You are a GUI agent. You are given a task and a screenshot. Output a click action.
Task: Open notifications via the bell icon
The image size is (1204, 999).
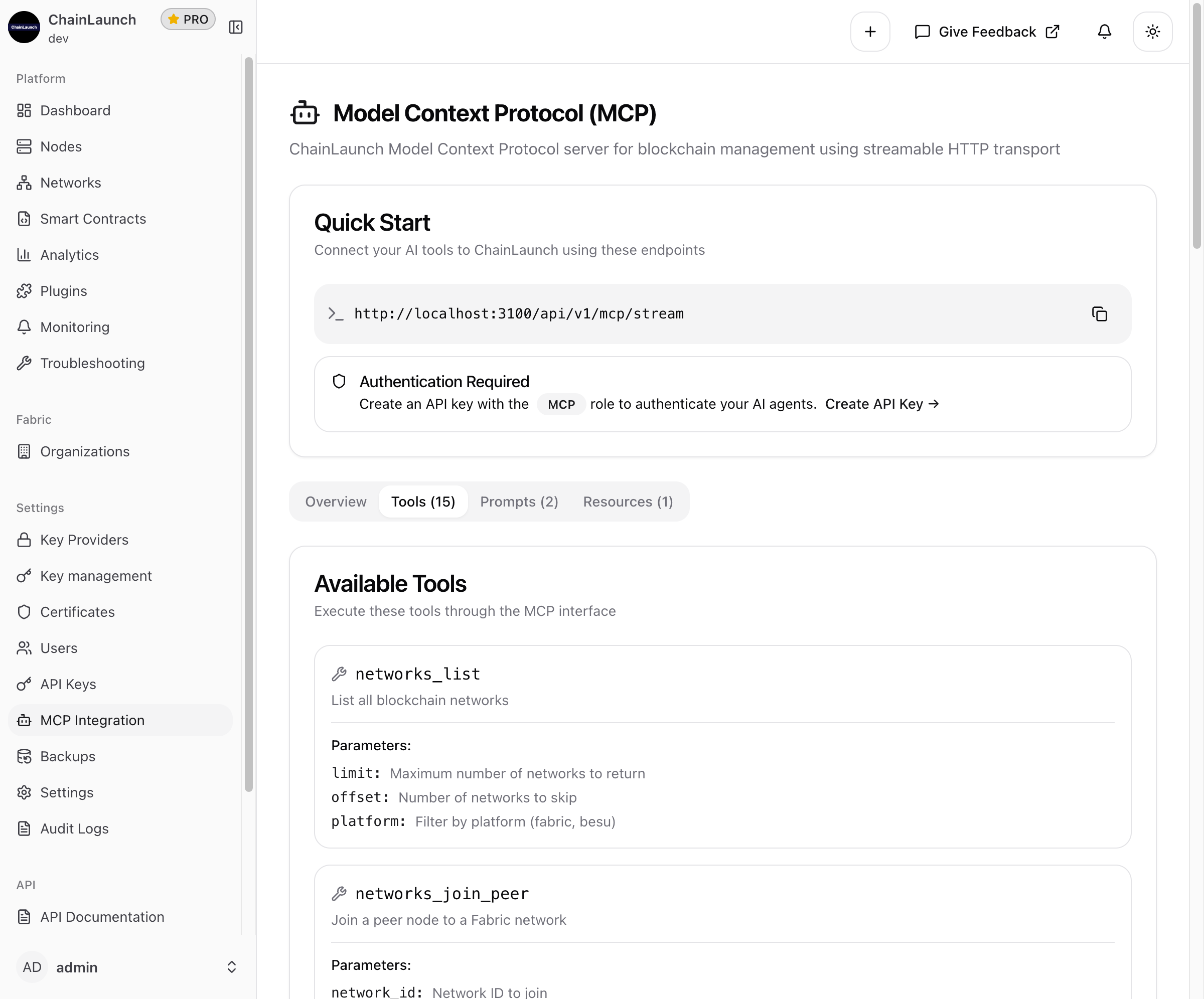coord(1104,32)
